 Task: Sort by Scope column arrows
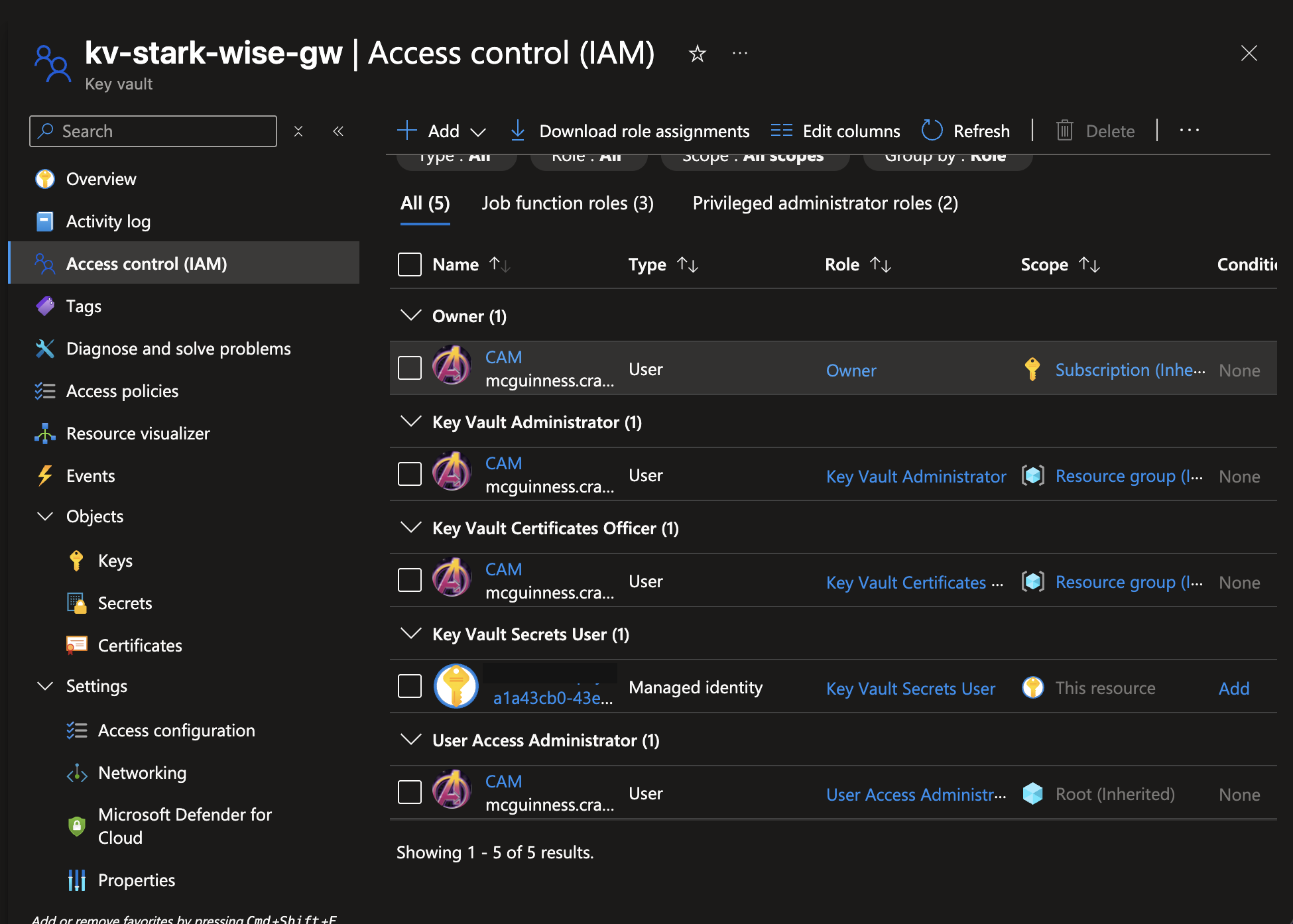click(1089, 264)
